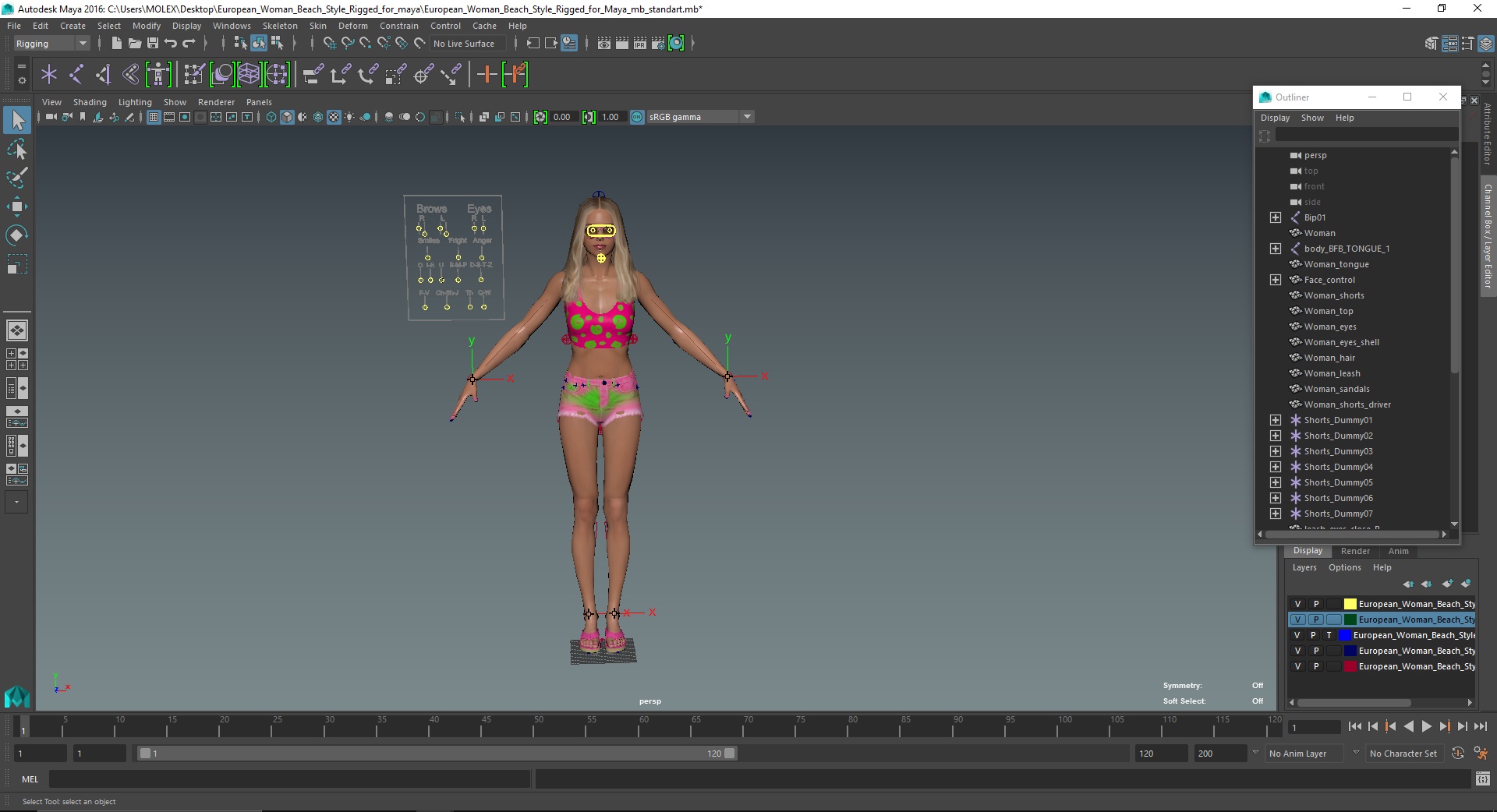Click the HumanIK character shelf icon
Image resolution: width=1497 pixels, height=812 pixels.
tap(158, 75)
